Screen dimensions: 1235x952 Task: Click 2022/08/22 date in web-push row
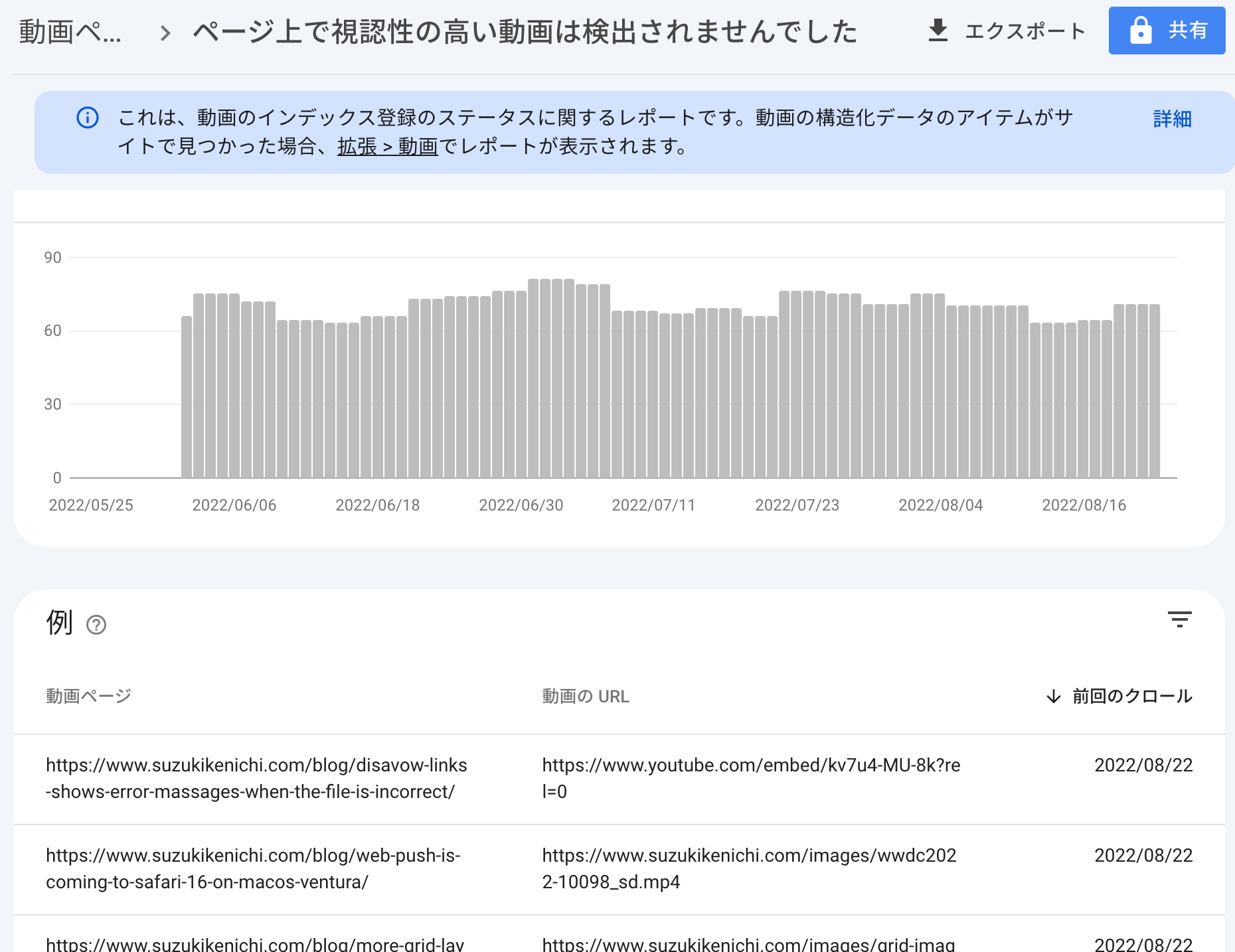tap(1143, 856)
